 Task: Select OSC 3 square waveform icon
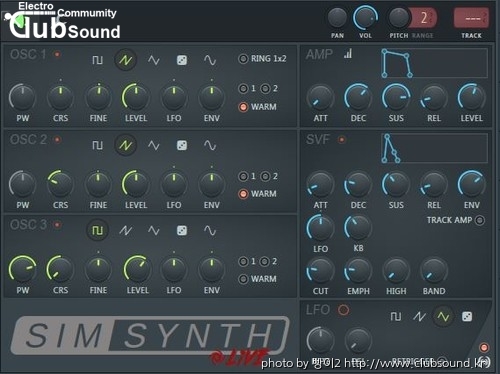[97, 230]
